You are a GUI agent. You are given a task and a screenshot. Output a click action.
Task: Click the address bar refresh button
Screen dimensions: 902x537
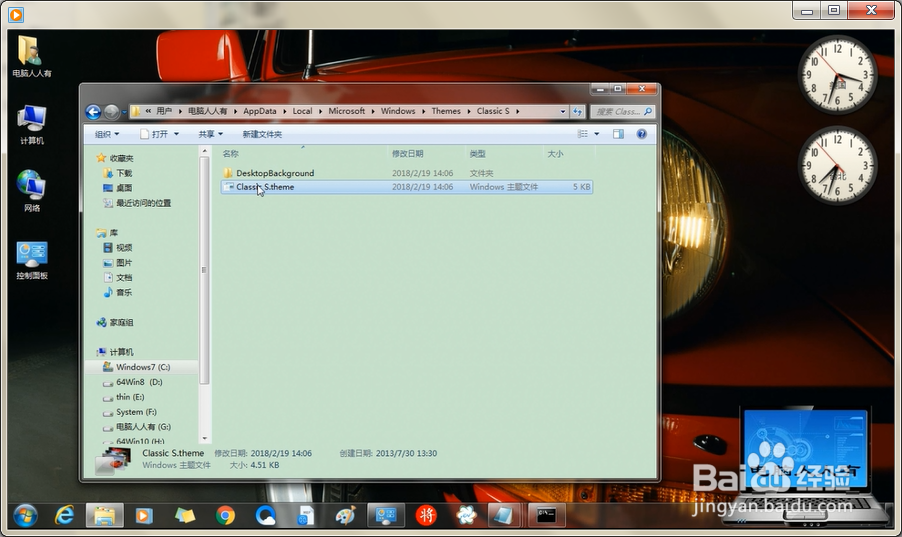click(x=578, y=112)
